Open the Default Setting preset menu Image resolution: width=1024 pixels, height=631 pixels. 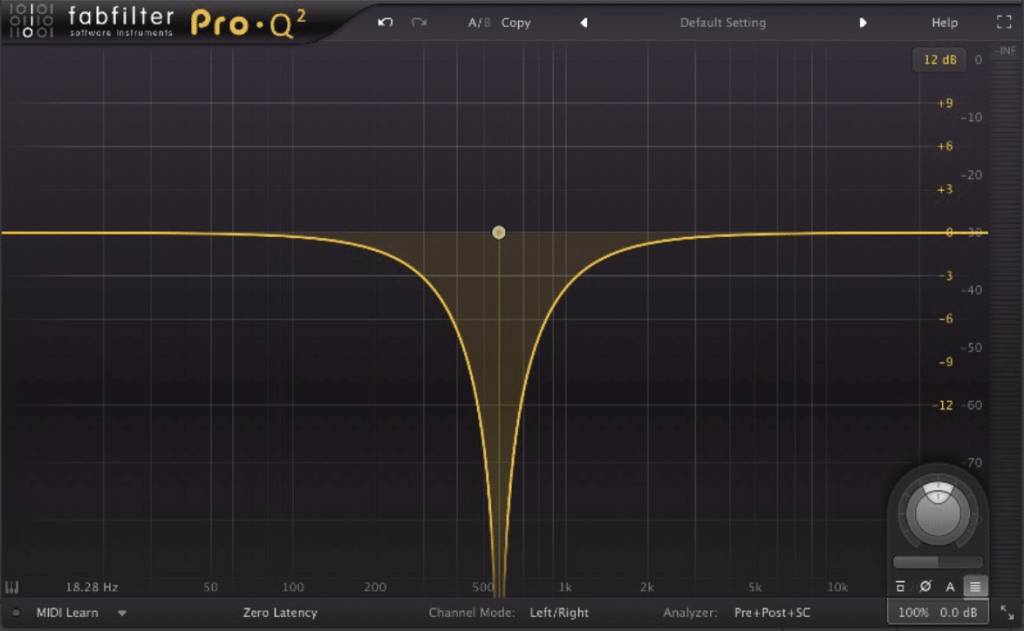722,22
